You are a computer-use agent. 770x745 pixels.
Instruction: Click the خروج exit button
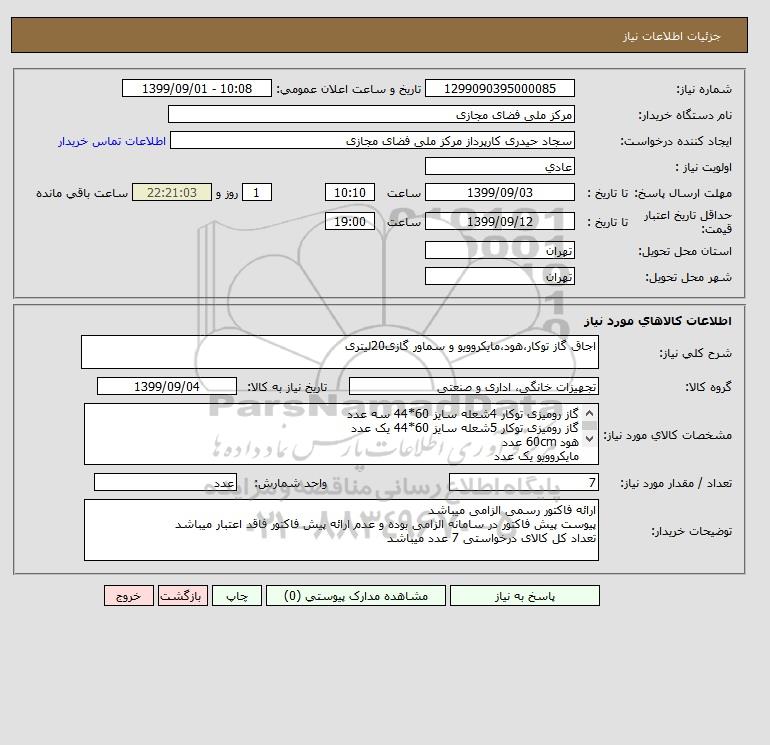129,596
